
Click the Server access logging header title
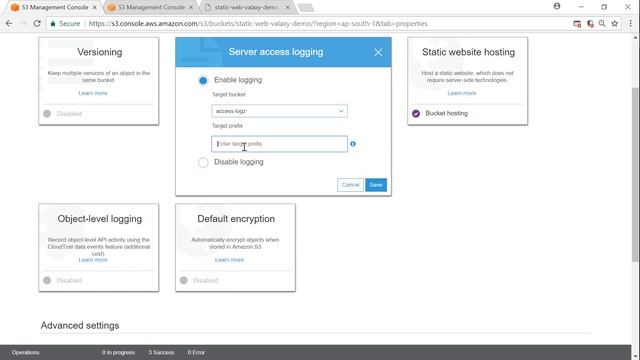pyautogui.click(x=276, y=52)
